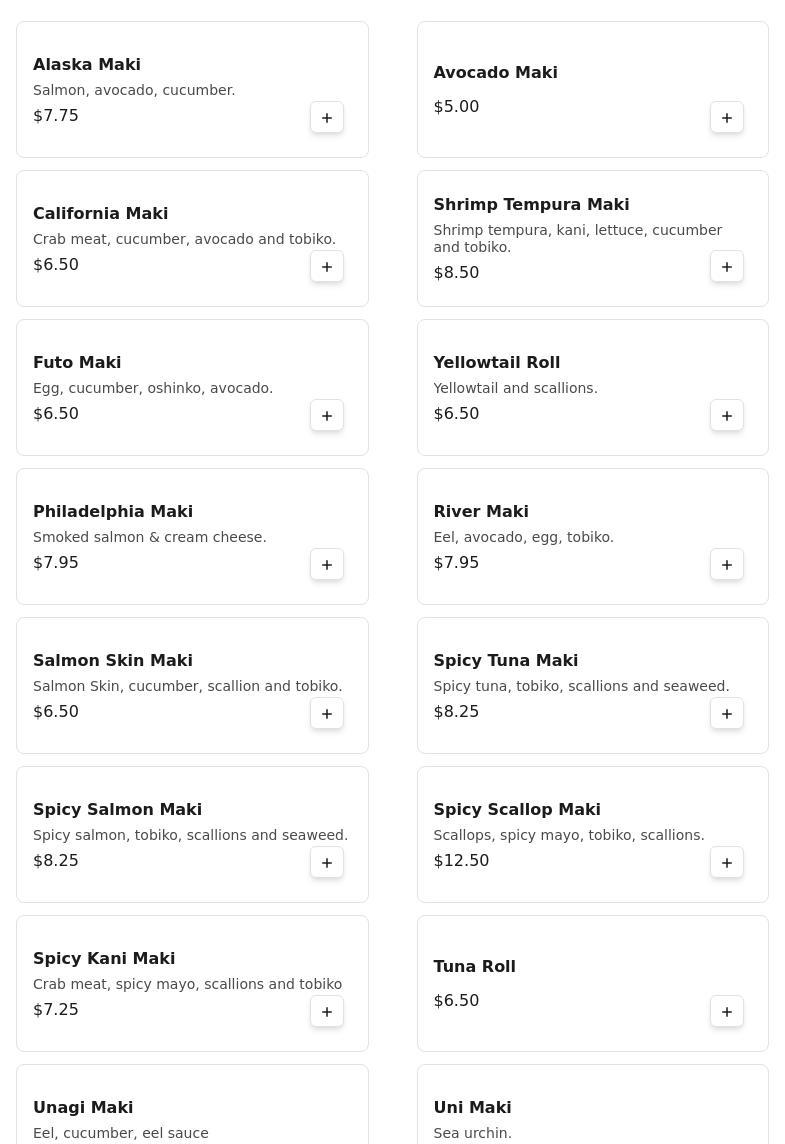Add Spicy Tuna Maki to order
The height and width of the screenshot is (1144, 785).
coord(727,713)
